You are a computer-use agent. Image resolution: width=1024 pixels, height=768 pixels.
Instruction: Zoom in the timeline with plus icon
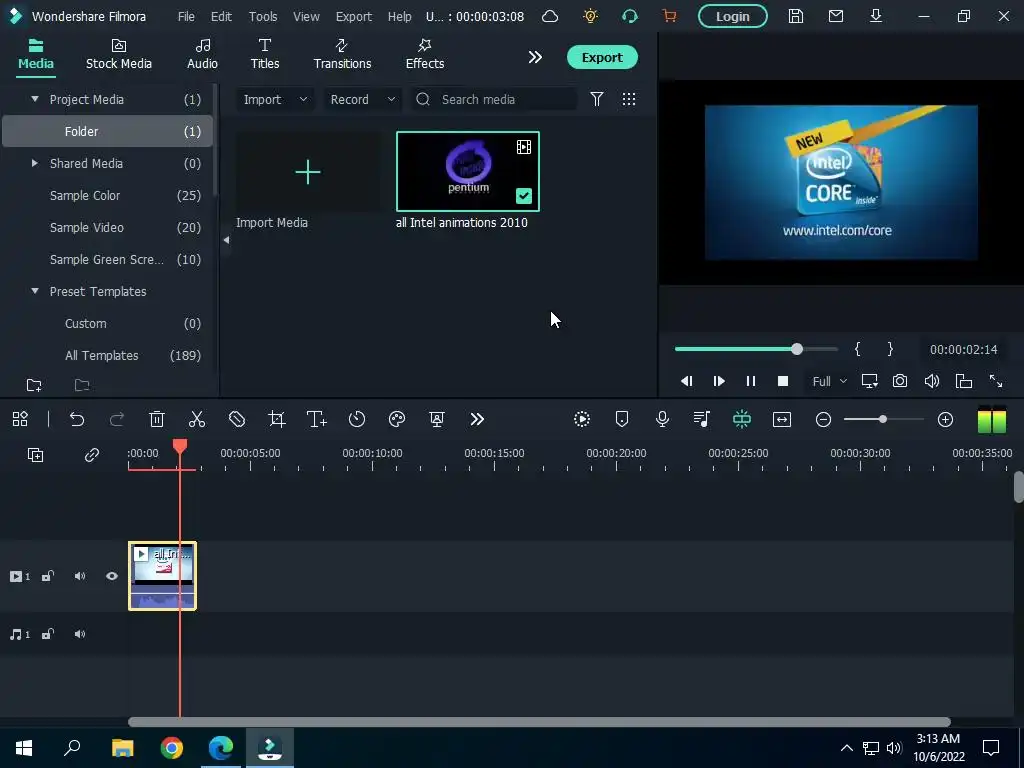[946, 419]
